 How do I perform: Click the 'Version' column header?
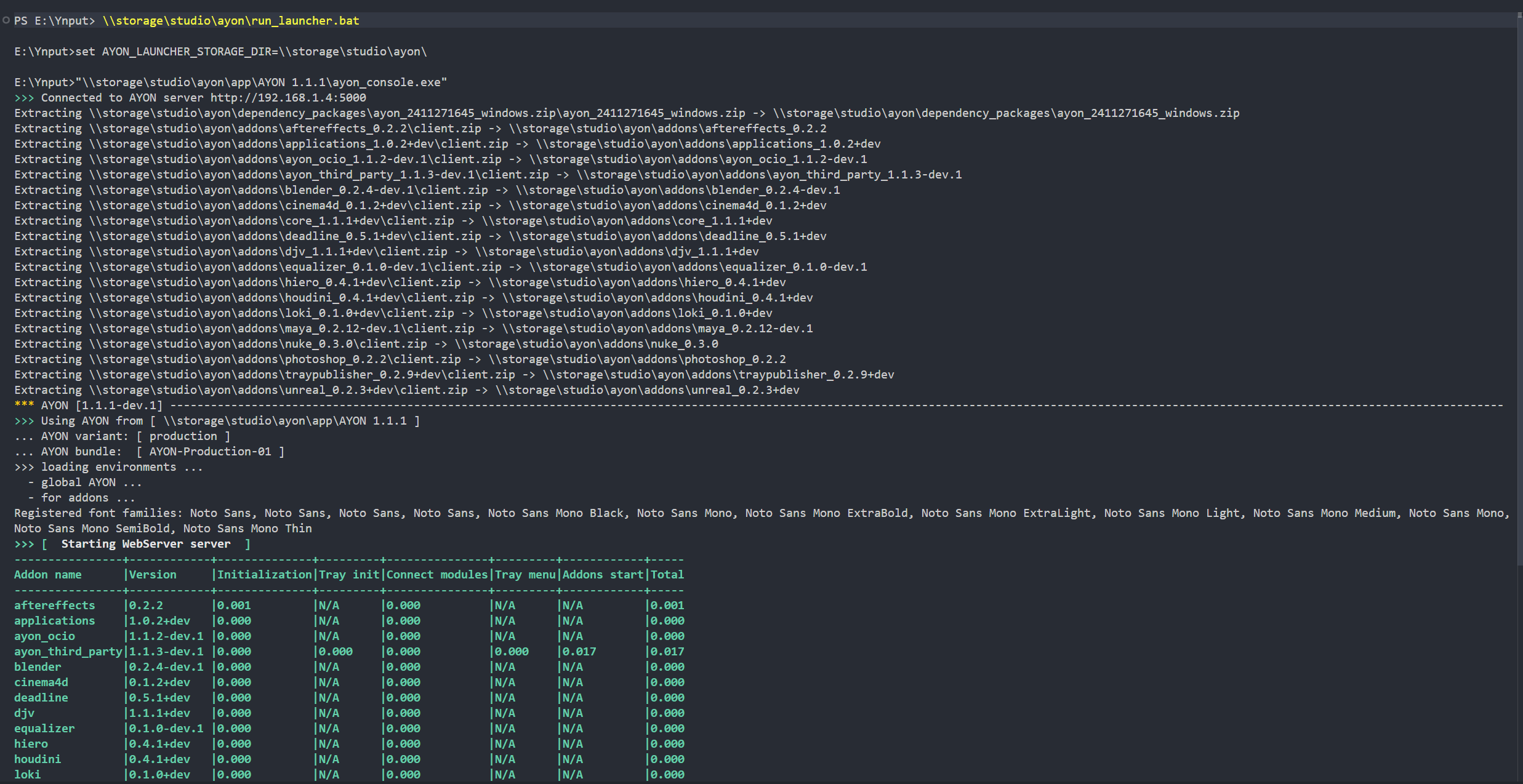[153, 574]
